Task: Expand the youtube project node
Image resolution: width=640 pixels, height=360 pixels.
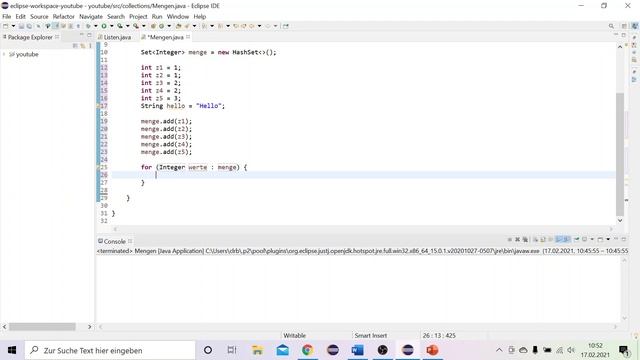Action: point(4,54)
